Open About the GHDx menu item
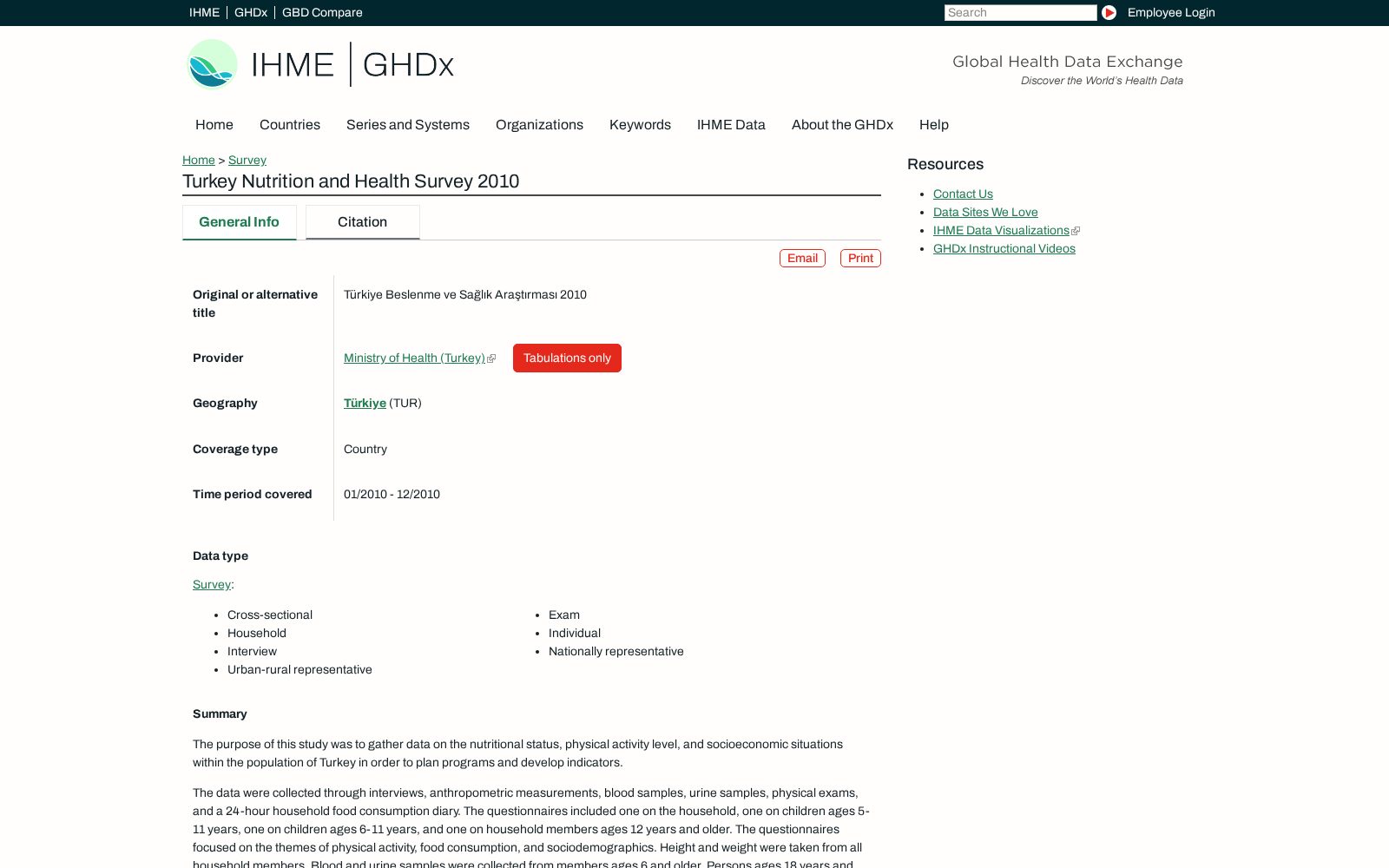 [842, 125]
